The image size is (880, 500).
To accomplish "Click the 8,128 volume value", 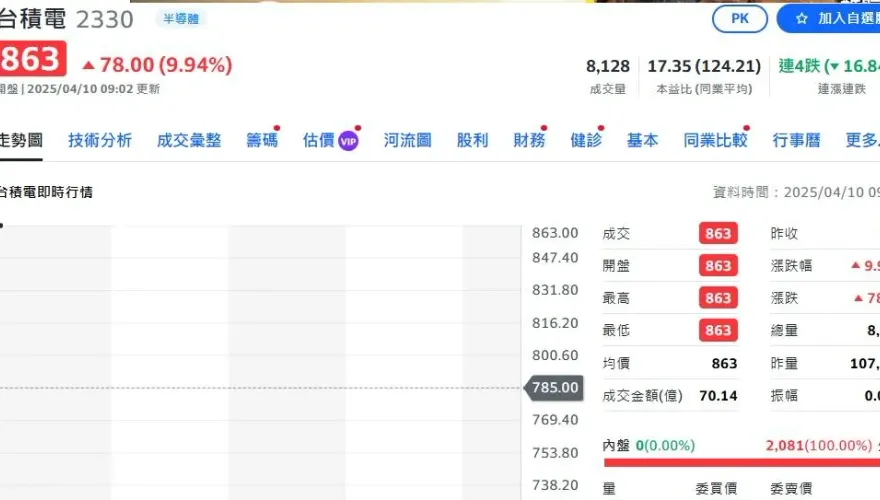I will (608, 66).
